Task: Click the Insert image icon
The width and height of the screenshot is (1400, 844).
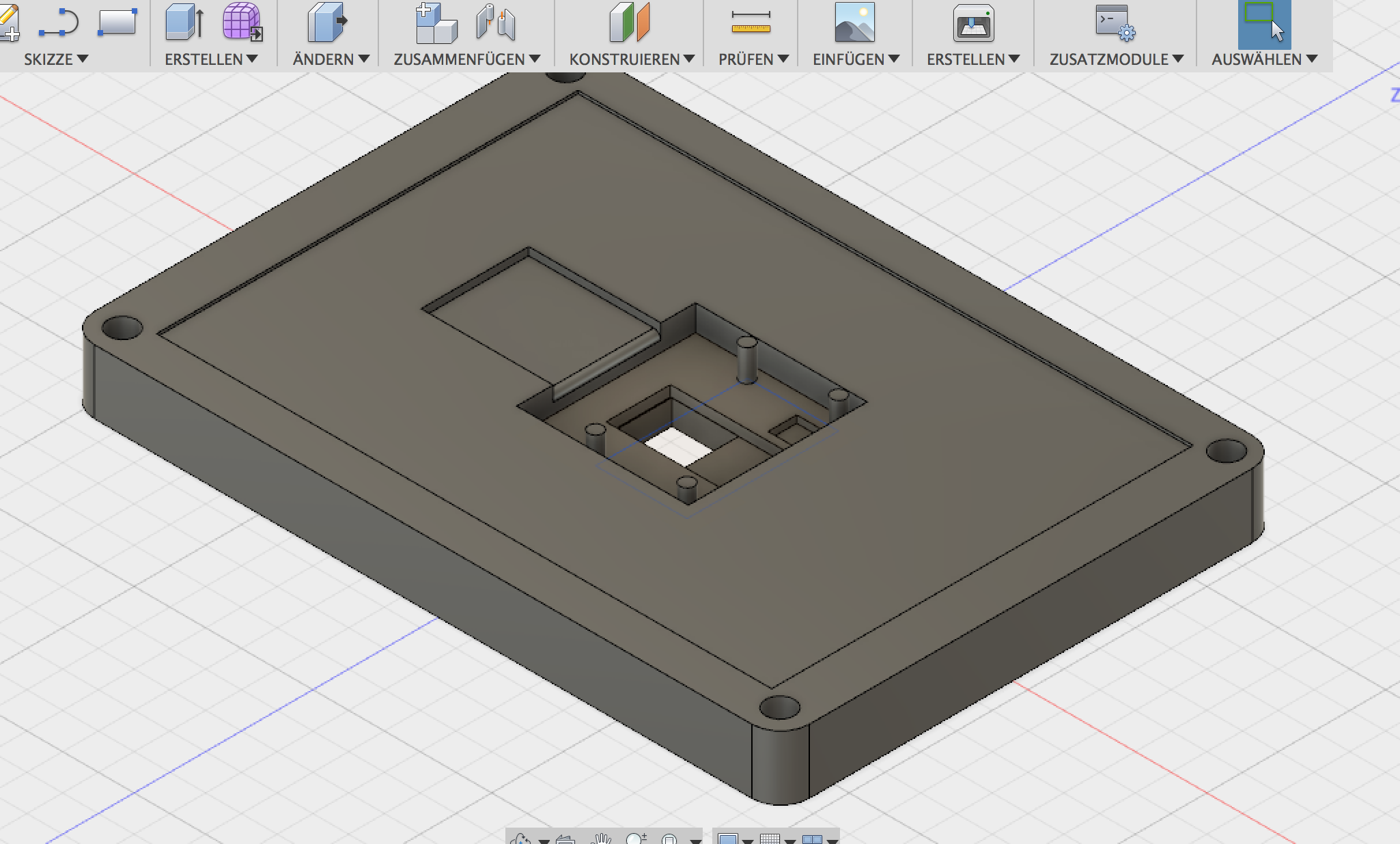Action: pyautogui.click(x=854, y=23)
